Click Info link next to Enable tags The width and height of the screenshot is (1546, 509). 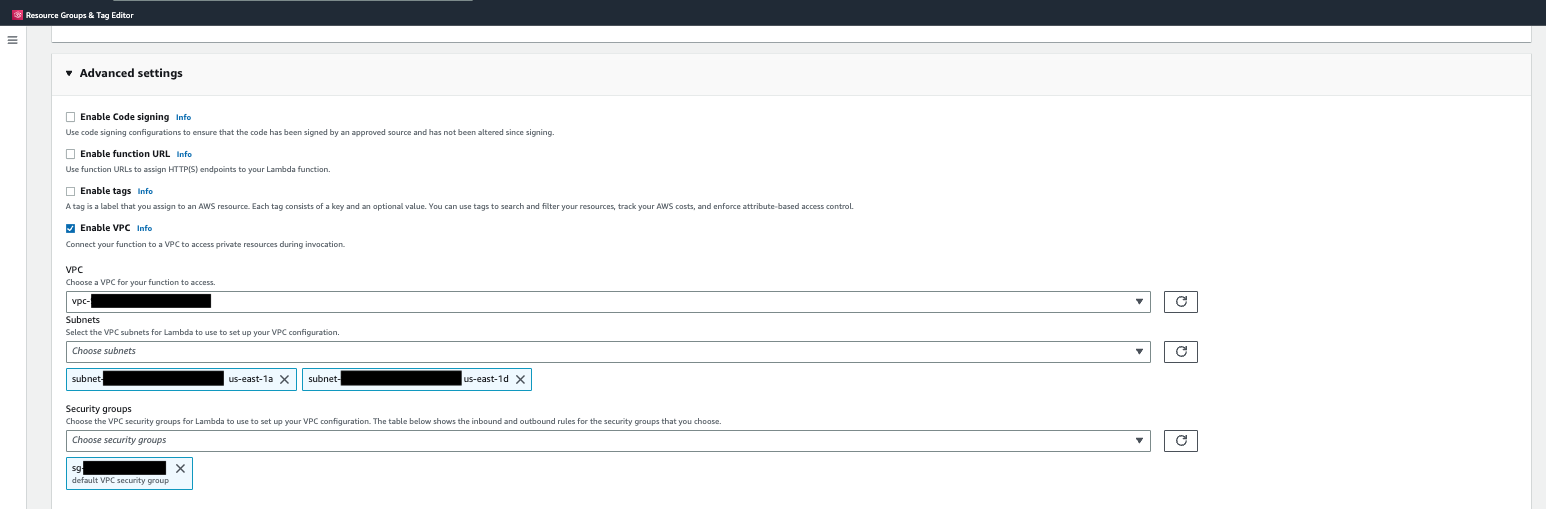point(145,191)
